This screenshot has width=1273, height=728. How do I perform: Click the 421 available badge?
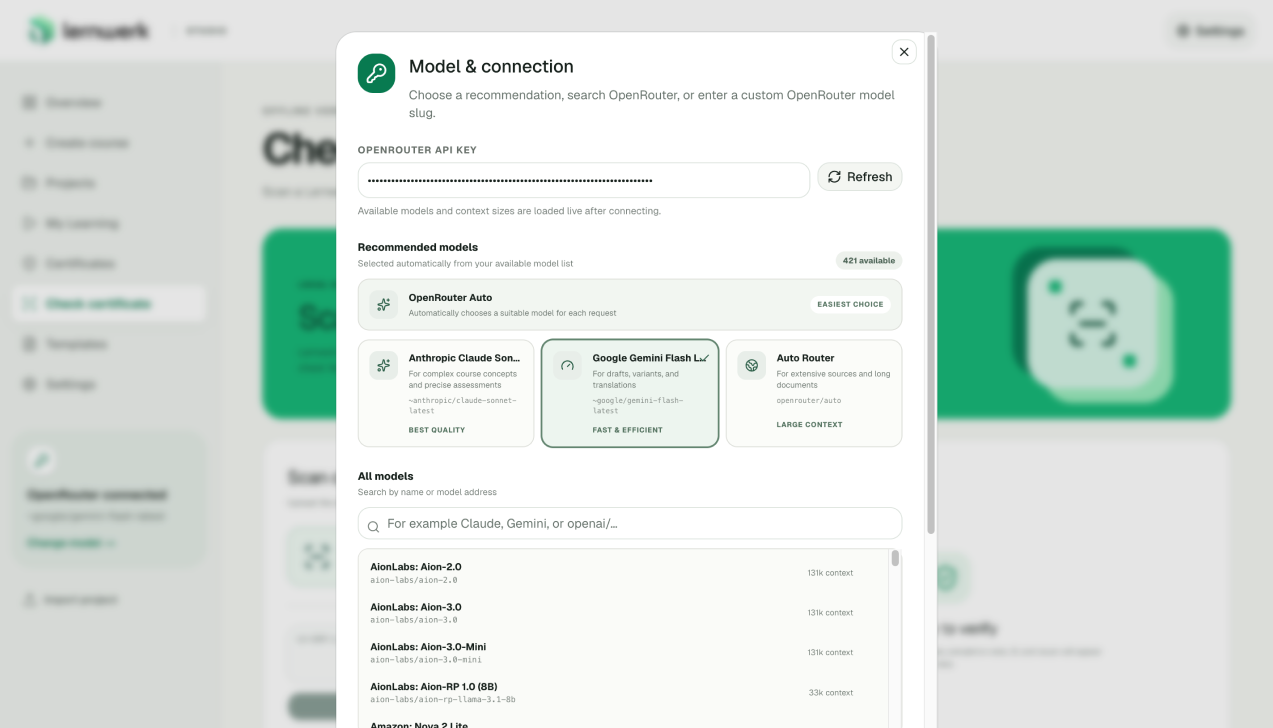pos(869,261)
